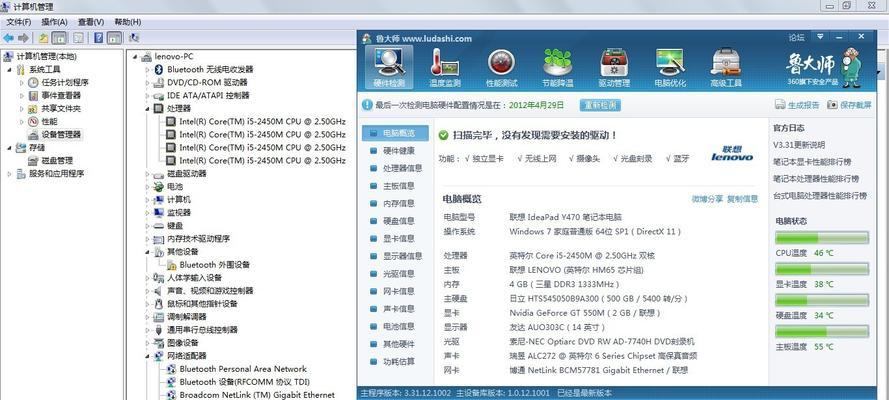Open 温度监测 temperature monitor icon
The image size is (889, 400).
coord(445,67)
